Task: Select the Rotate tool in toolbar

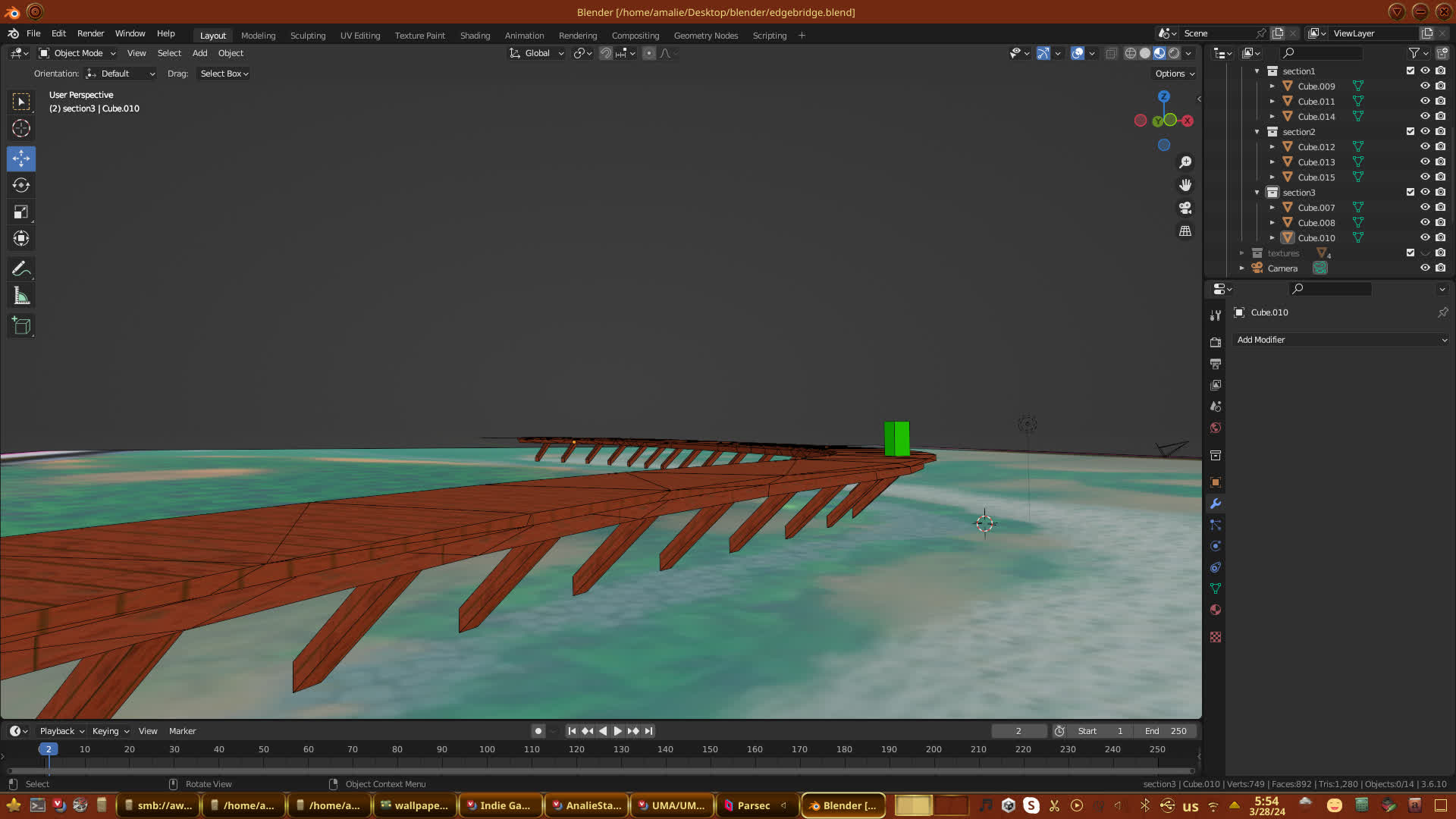Action: 21,185
